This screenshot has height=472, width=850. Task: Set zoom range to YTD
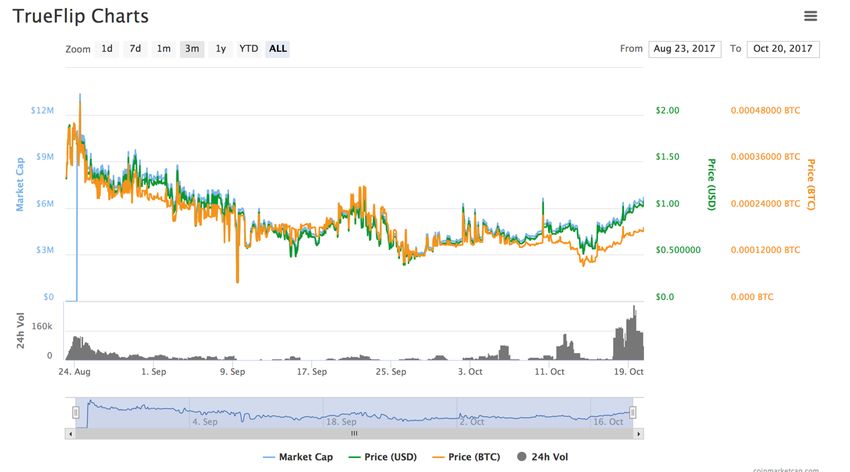[249, 49]
